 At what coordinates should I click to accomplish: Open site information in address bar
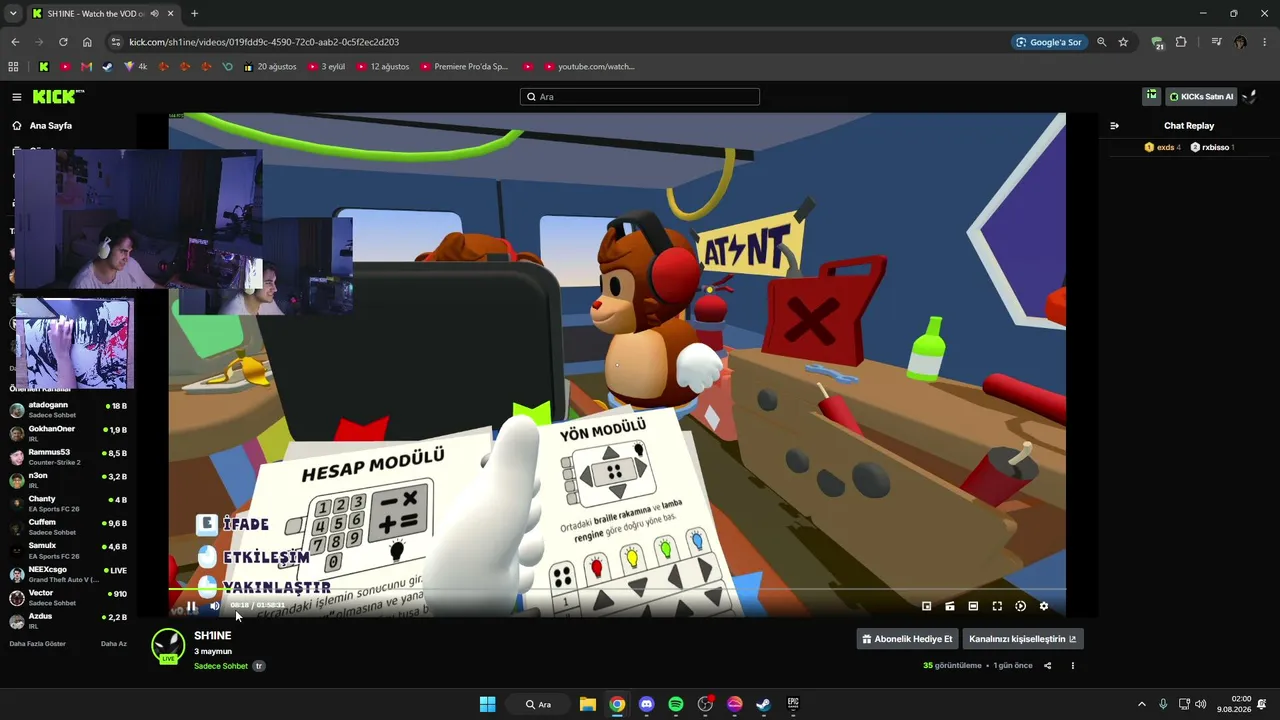pyautogui.click(x=116, y=42)
